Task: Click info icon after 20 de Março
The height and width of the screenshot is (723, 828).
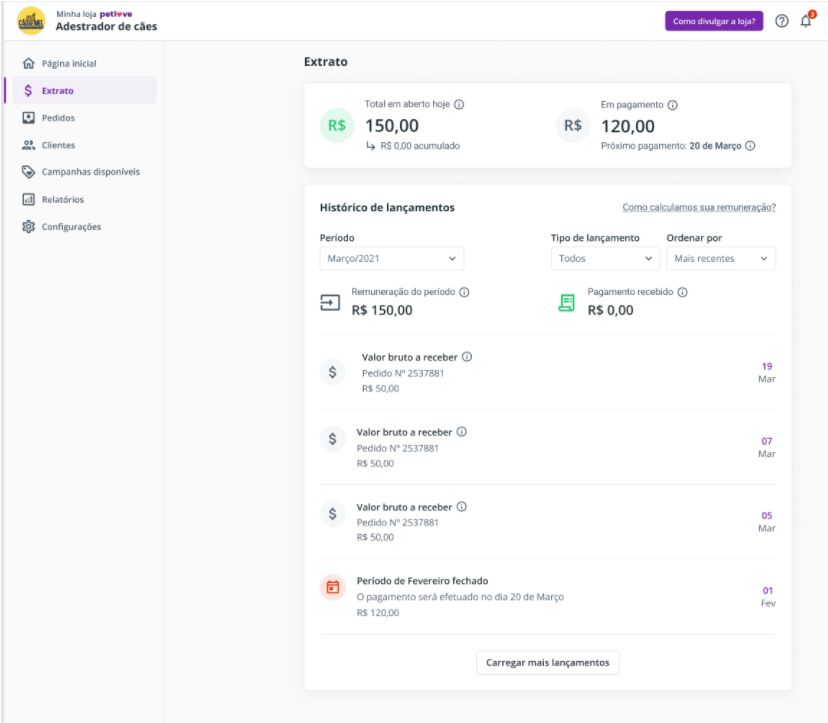Action: [750, 145]
